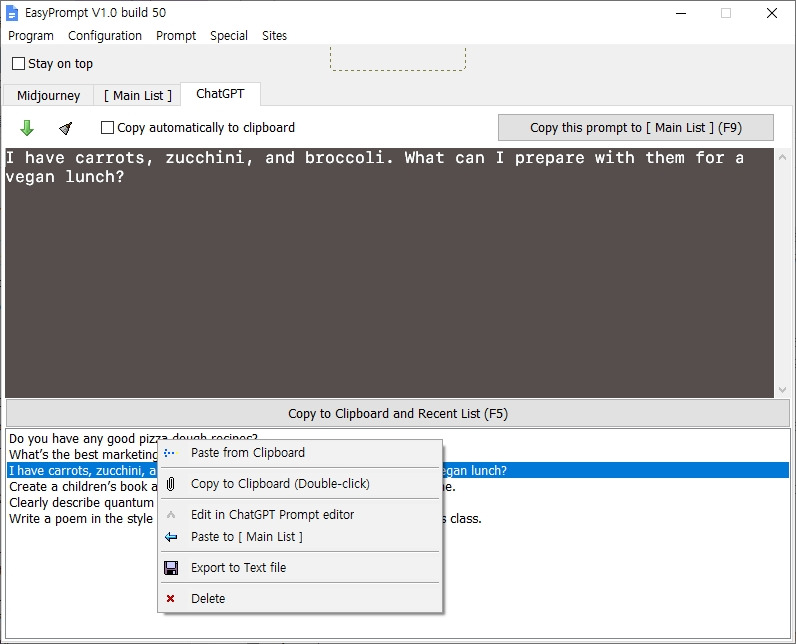This screenshot has height=644, width=796.
Task: Click the editor scrollbar down arrow
Action: [782, 389]
